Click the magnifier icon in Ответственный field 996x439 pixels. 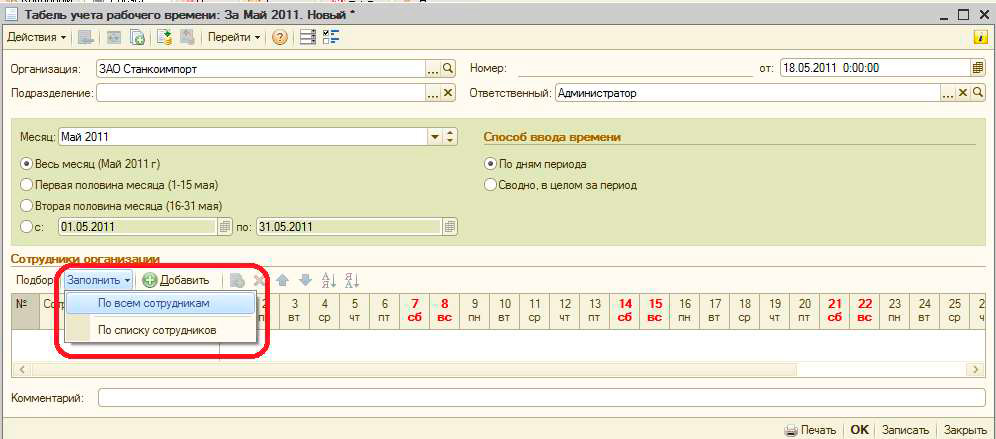pos(978,93)
